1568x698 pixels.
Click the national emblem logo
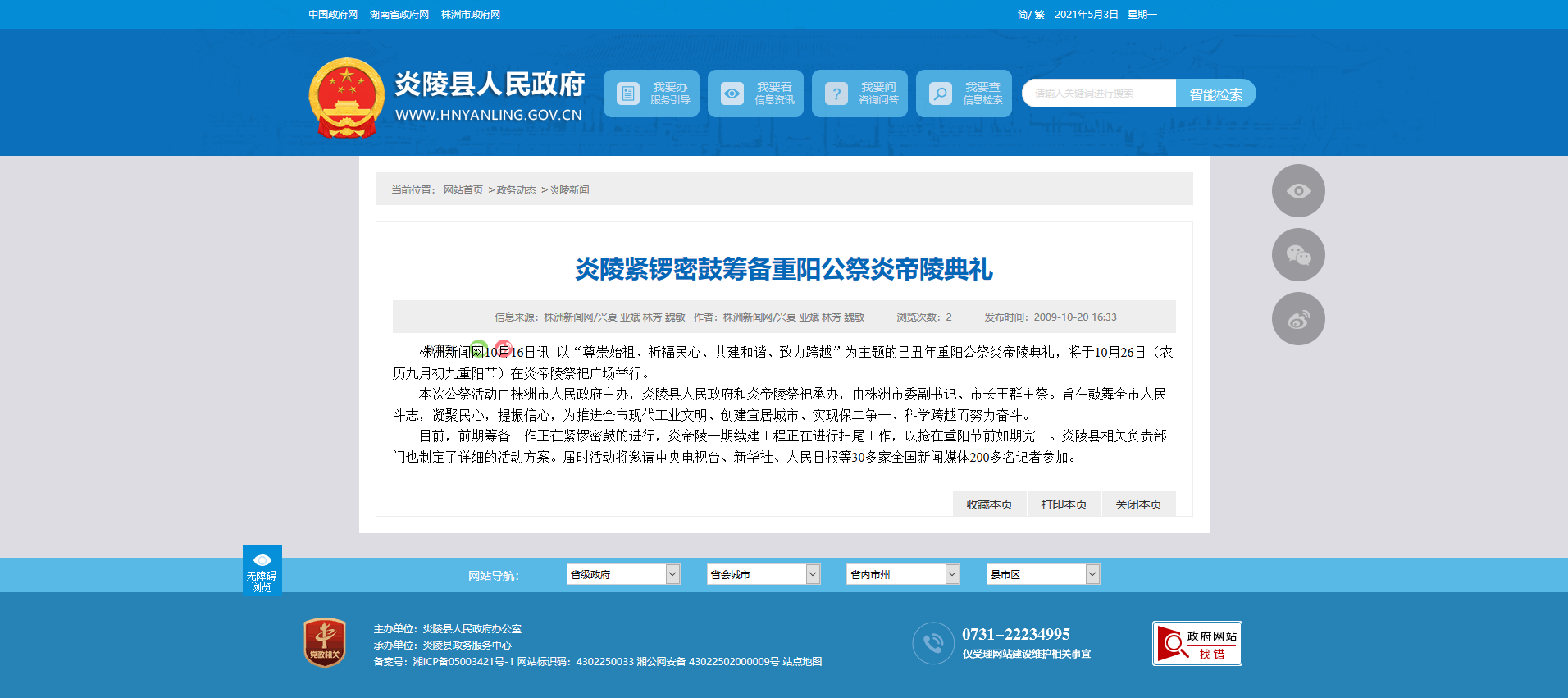pyautogui.click(x=346, y=97)
